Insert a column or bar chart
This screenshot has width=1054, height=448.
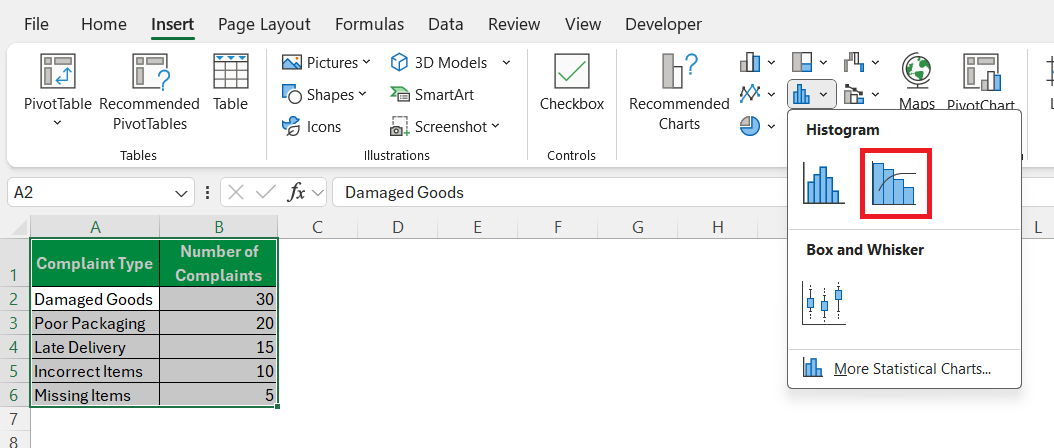[x=749, y=63]
